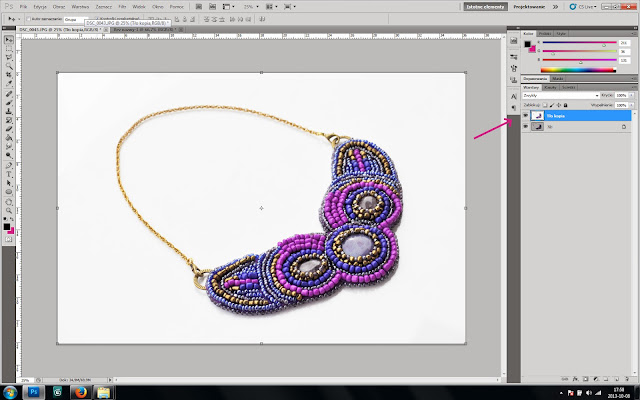Click the foreground color swatch in Kolor panel
This screenshot has height=400, width=640.
(529, 45)
